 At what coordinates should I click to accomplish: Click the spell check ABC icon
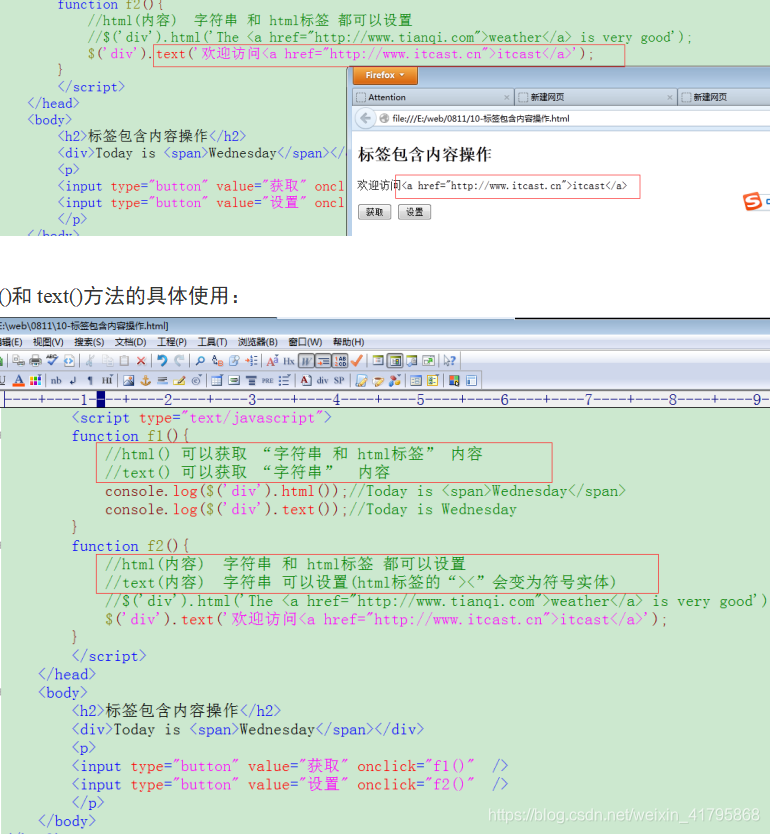[x=52, y=361]
